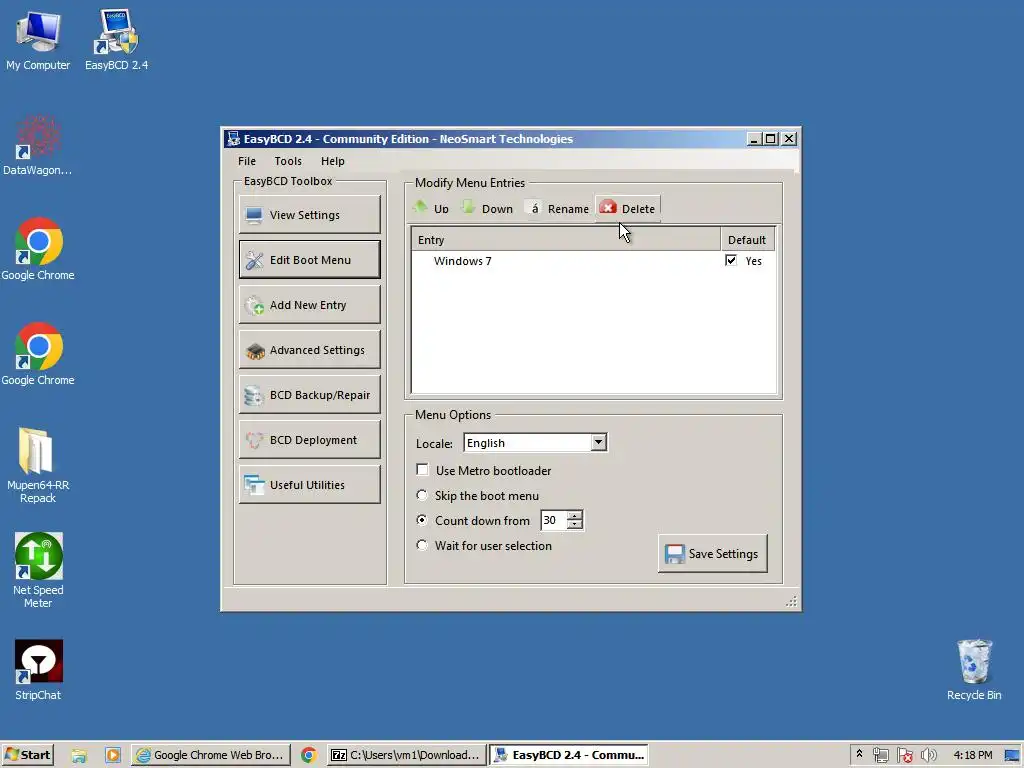Open Useful Utilities
Screen dimensions: 1024x768
point(310,485)
